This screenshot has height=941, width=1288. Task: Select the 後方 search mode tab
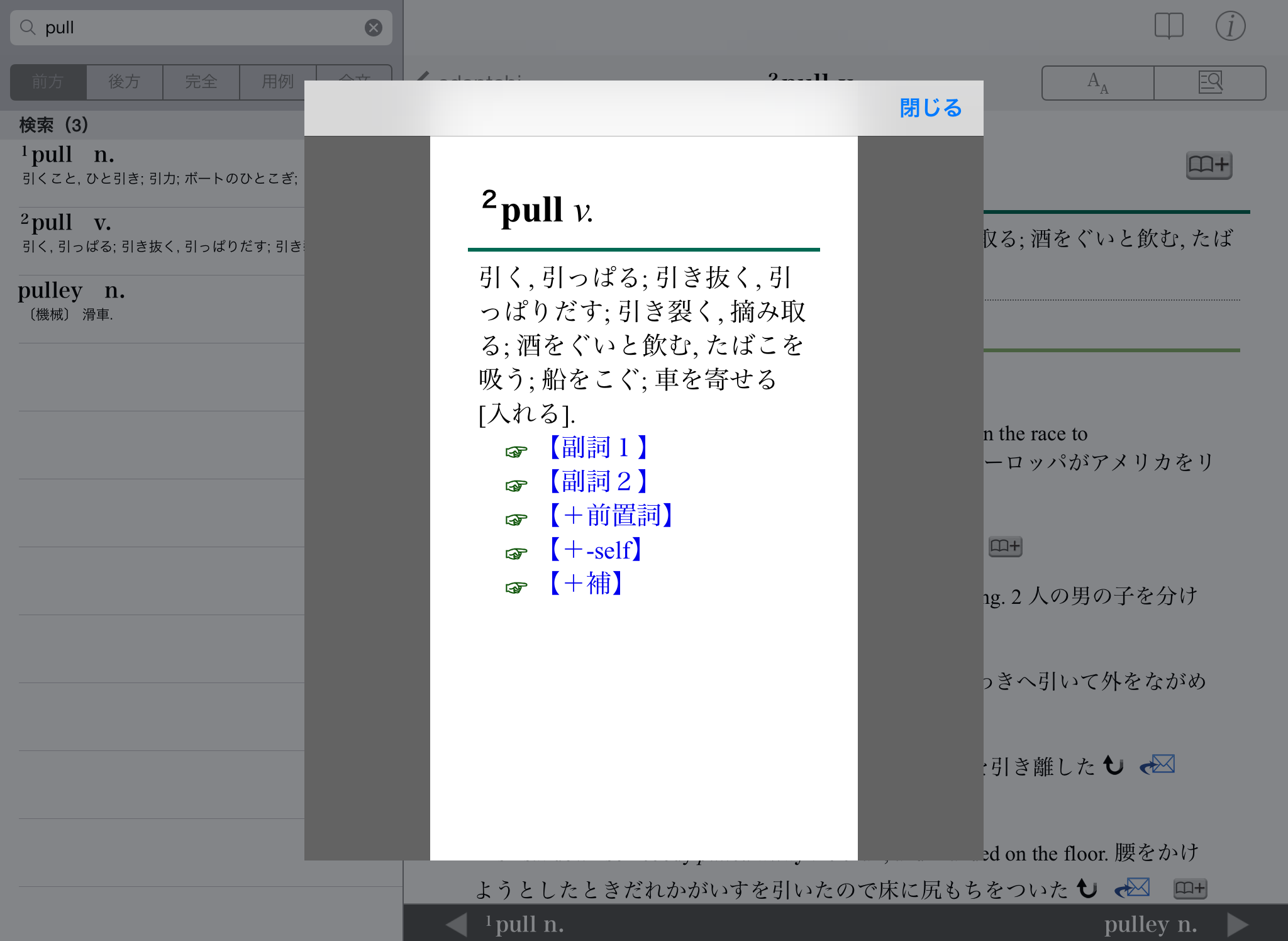[x=125, y=82]
